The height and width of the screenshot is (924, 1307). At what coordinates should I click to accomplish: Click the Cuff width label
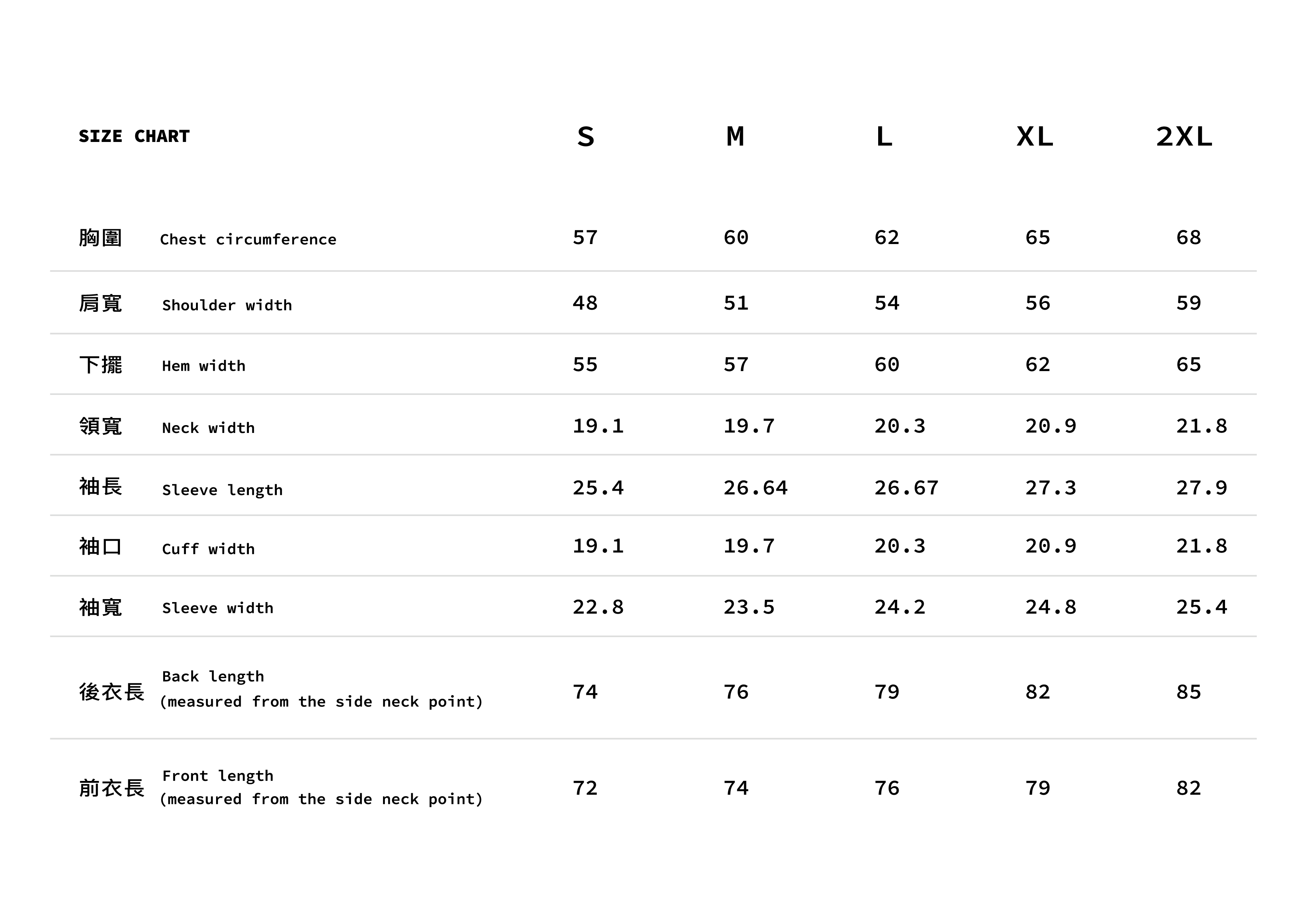tap(208, 549)
